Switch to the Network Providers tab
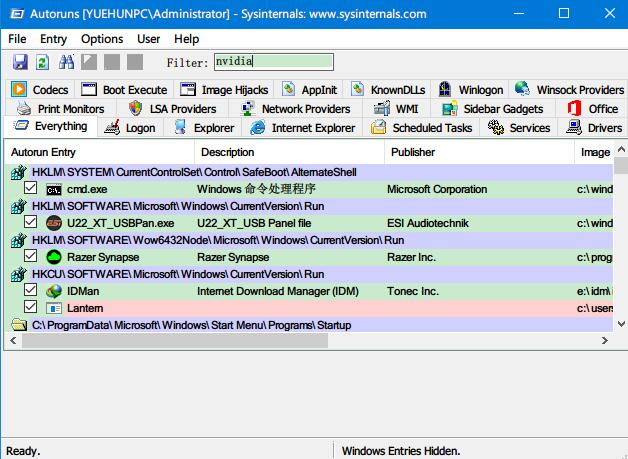This screenshot has width=628, height=459. click(296, 109)
